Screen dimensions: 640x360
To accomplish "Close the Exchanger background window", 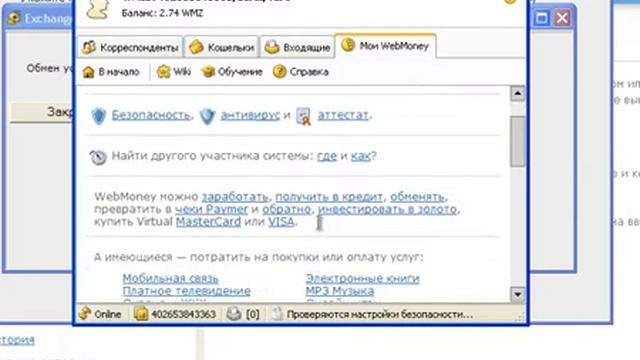I will 562,18.
